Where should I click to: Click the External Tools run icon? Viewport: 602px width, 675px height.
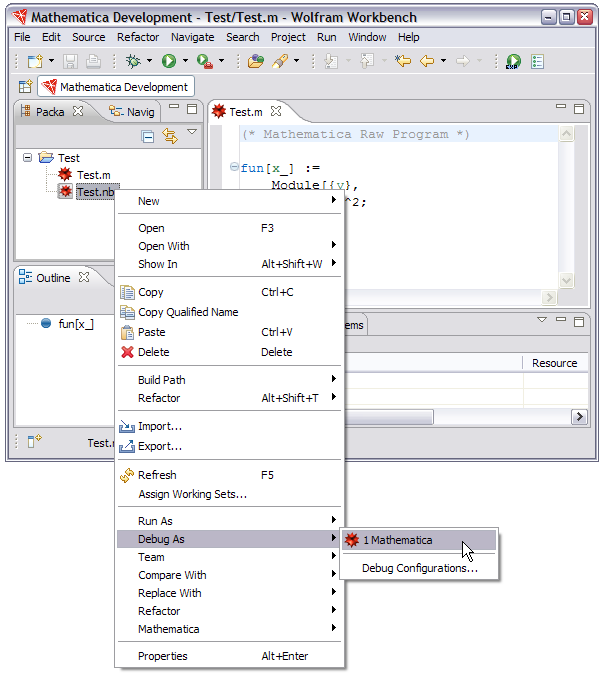coord(205,61)
